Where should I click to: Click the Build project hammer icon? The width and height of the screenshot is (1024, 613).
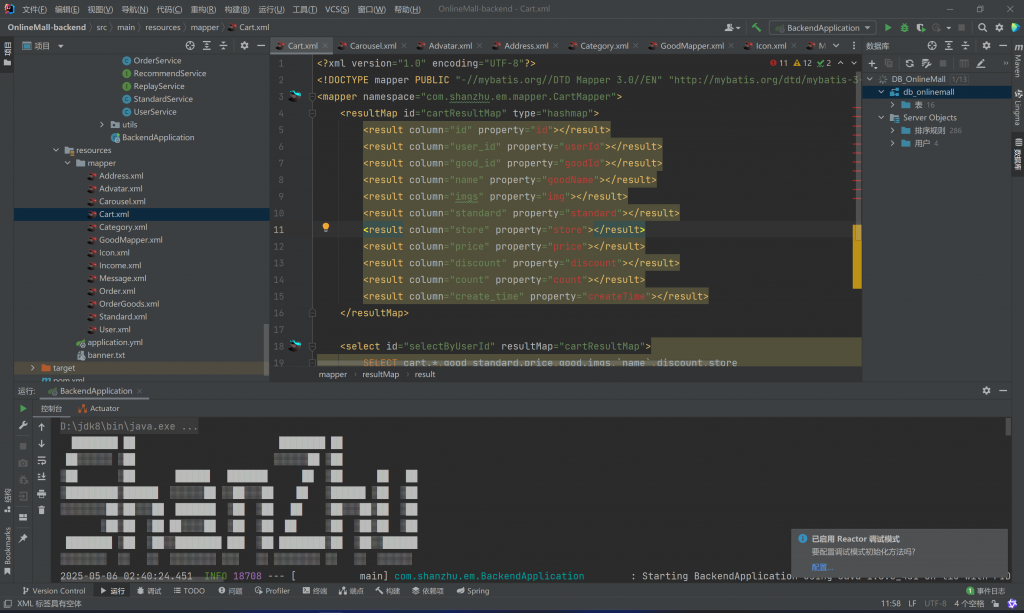point(757,28)
